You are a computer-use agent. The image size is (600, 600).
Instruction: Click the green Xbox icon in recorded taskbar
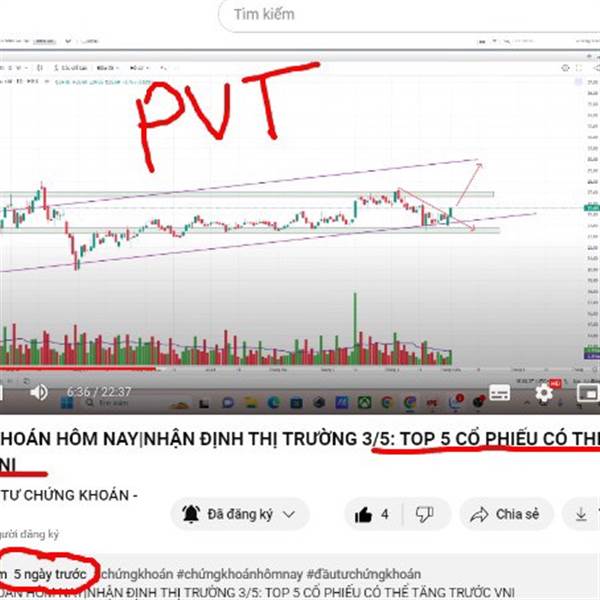[364, 403]
